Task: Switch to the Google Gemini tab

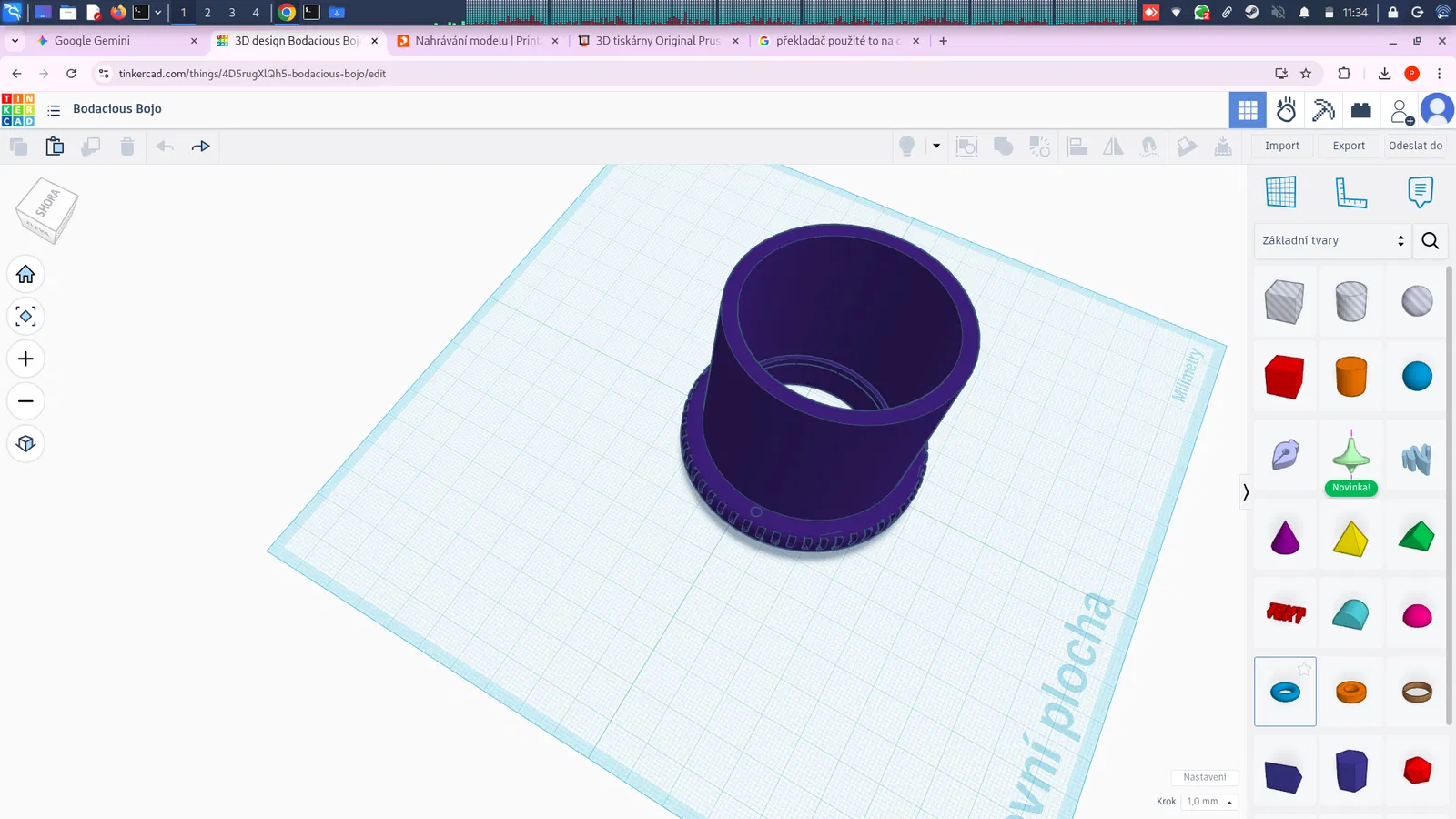Action: (x=116, y=41)
